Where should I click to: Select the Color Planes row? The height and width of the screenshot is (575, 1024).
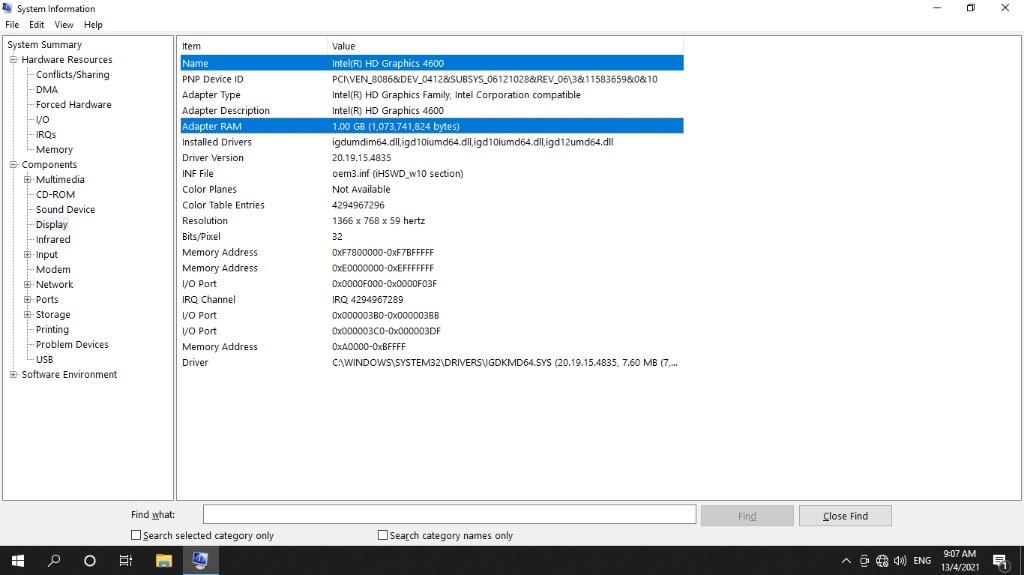[x=432, y=189]
